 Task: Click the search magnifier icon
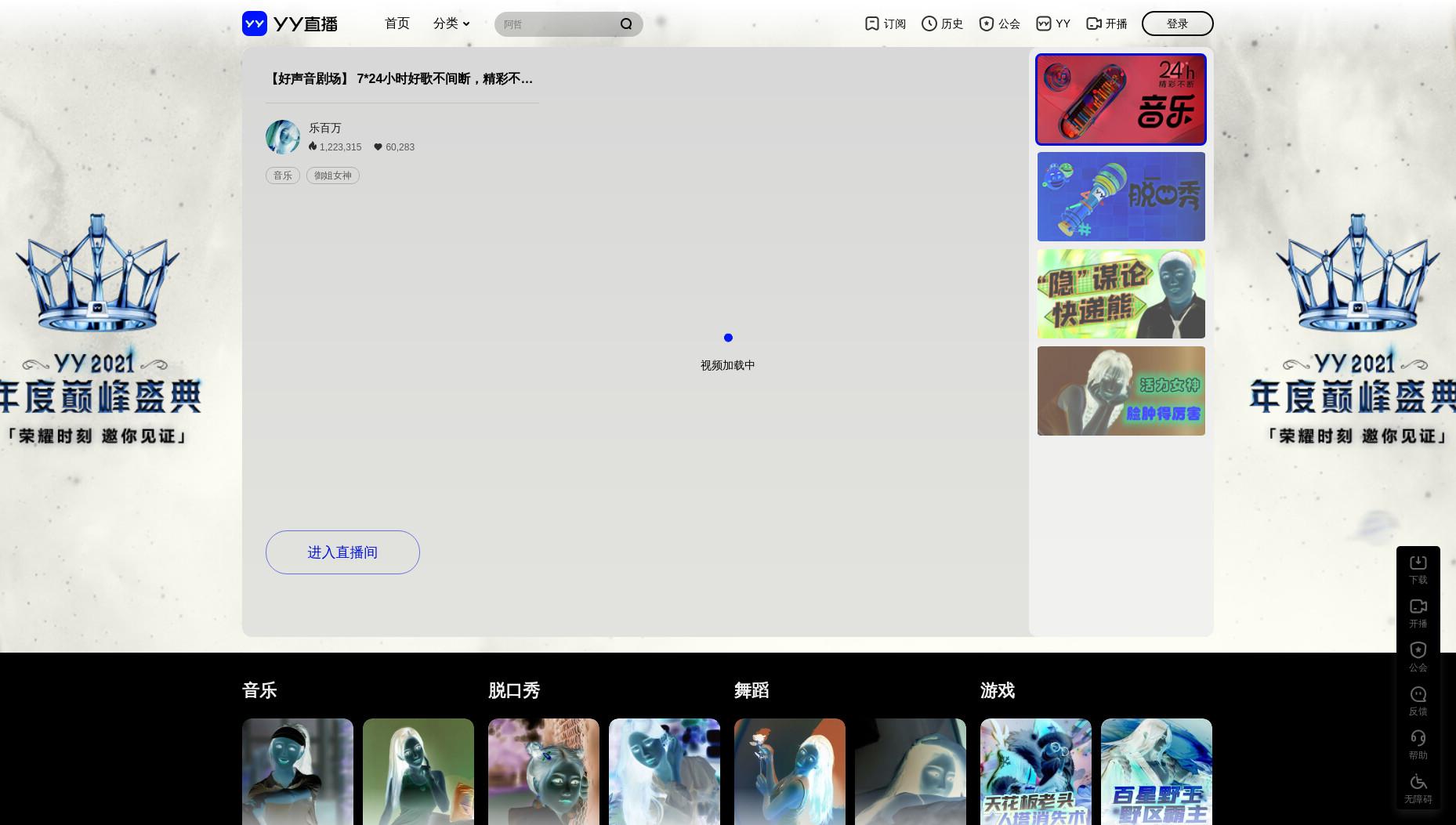(626, 24)
